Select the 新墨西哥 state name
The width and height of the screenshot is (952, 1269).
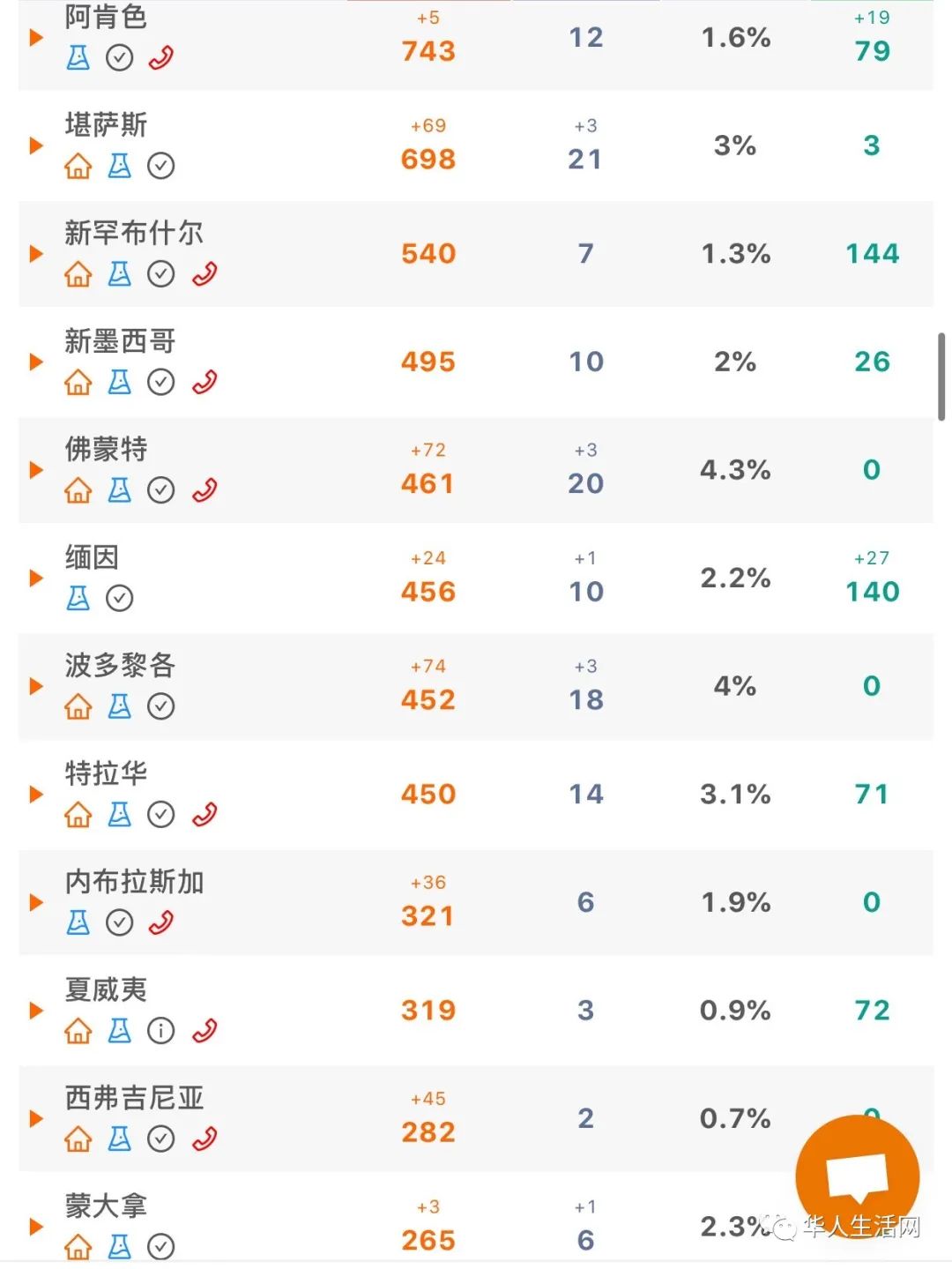pyautogui.click(x=120, y=341)
